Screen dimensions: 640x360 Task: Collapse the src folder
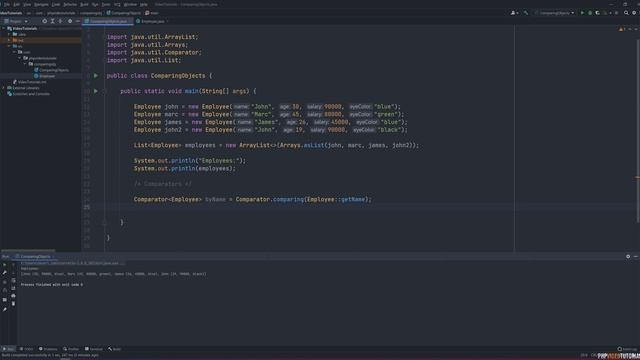[9, 46]
